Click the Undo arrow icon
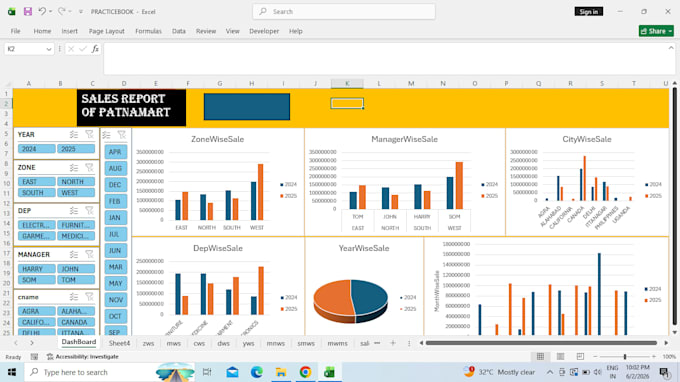680x382 pixels. (42, 11)
